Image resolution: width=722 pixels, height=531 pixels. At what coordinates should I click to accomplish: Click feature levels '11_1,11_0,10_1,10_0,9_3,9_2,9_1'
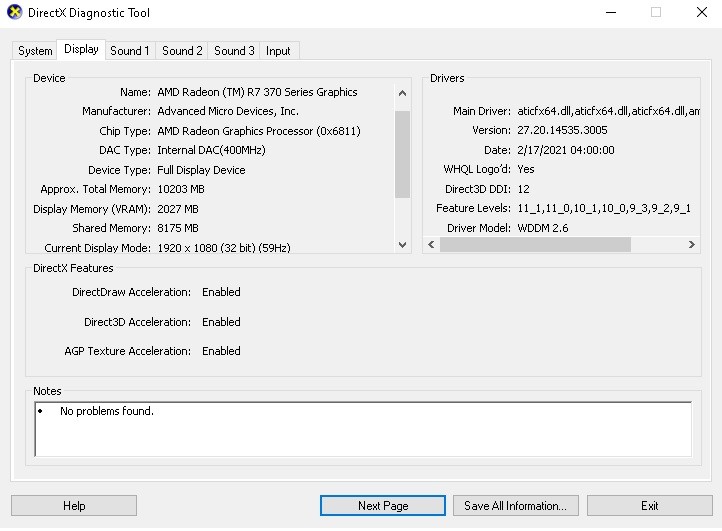click(604, 208)
